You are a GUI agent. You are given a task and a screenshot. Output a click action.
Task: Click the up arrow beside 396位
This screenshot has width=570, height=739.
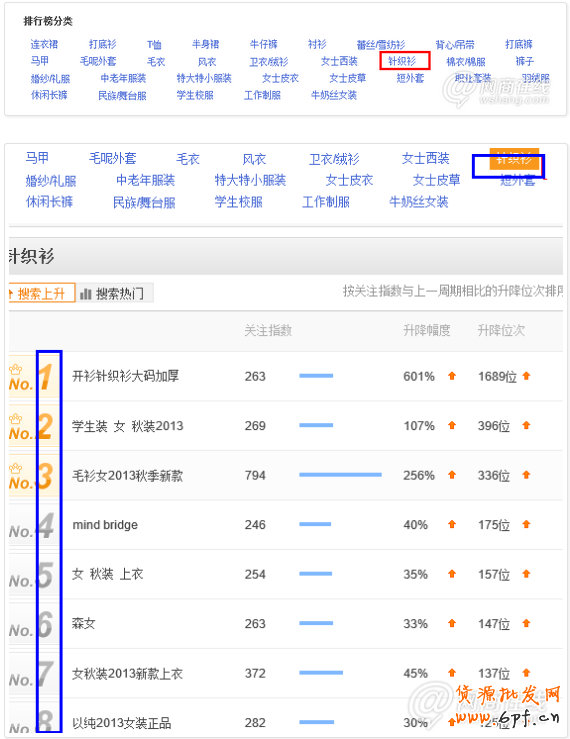coord(527,426)
